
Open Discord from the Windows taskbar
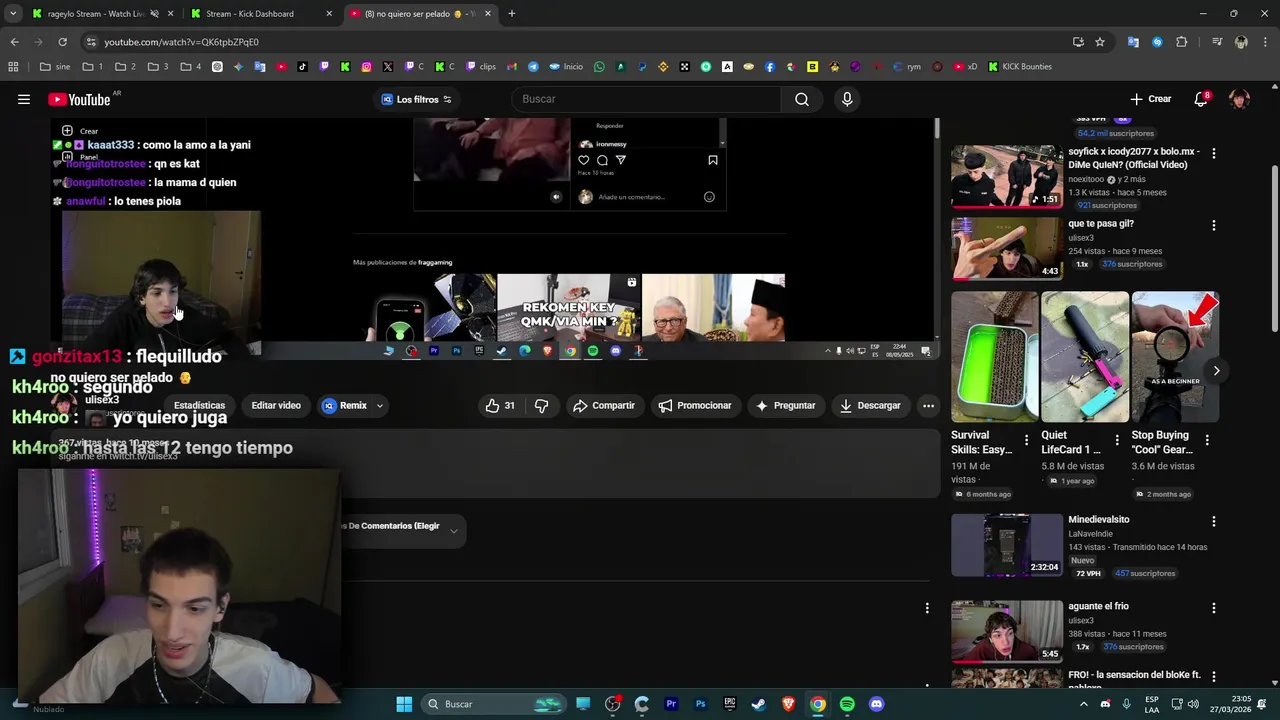click(x=876, y=704)
